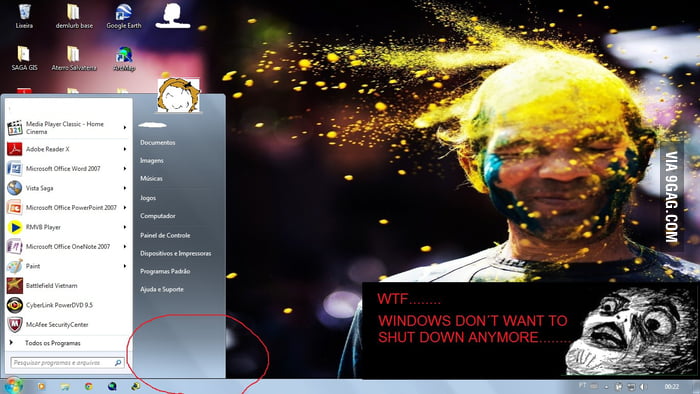700x394 pixels.
Task: Open Windows Explorer from the taskbar
Action: click(x=65, y=386)
